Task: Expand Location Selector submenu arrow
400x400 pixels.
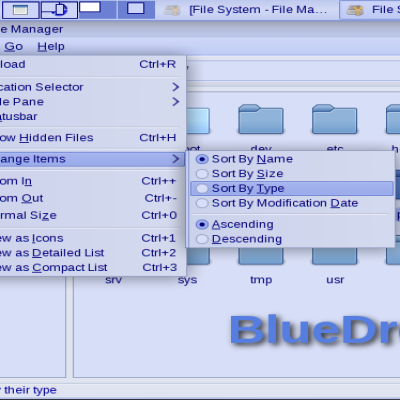Action: [176, 87]
